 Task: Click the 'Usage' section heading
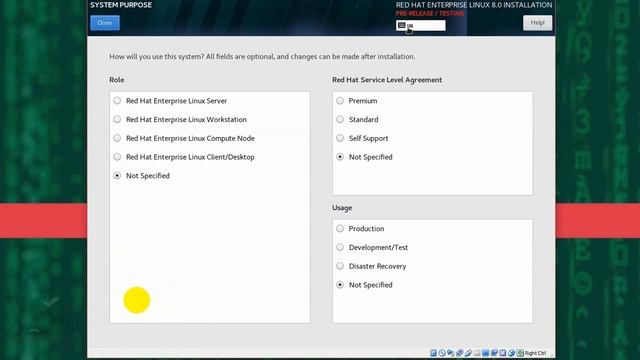(x=342, y=208)
